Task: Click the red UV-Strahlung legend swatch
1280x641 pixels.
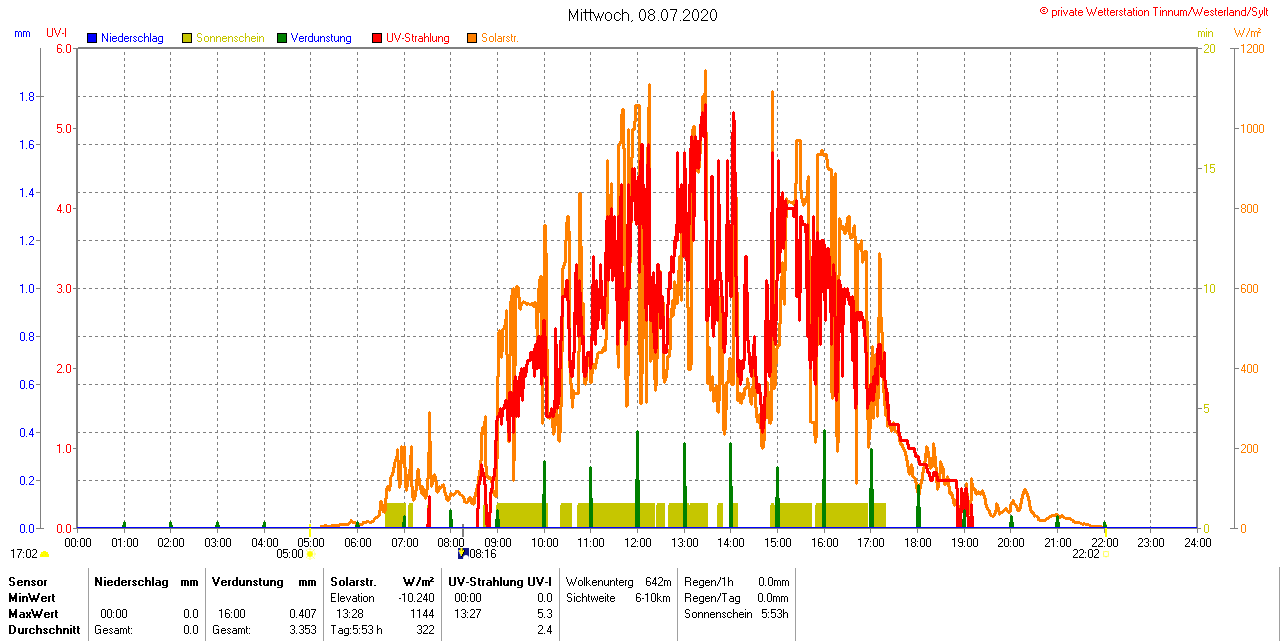Action: [377, 38]
